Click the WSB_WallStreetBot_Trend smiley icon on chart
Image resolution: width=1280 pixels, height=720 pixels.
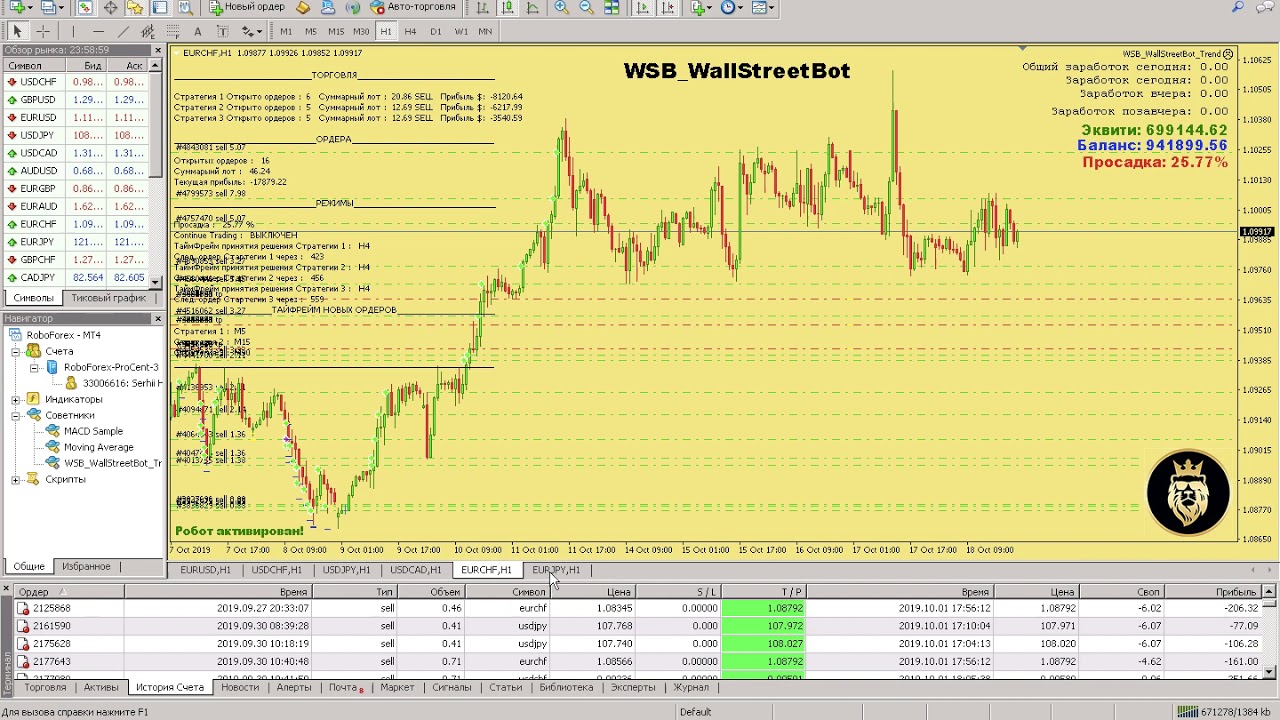[x=1229, y=54]
